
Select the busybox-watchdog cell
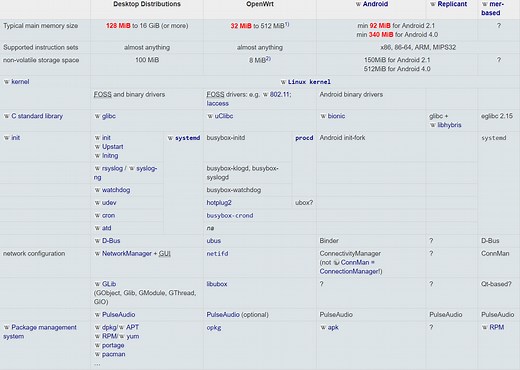(234, 190)
